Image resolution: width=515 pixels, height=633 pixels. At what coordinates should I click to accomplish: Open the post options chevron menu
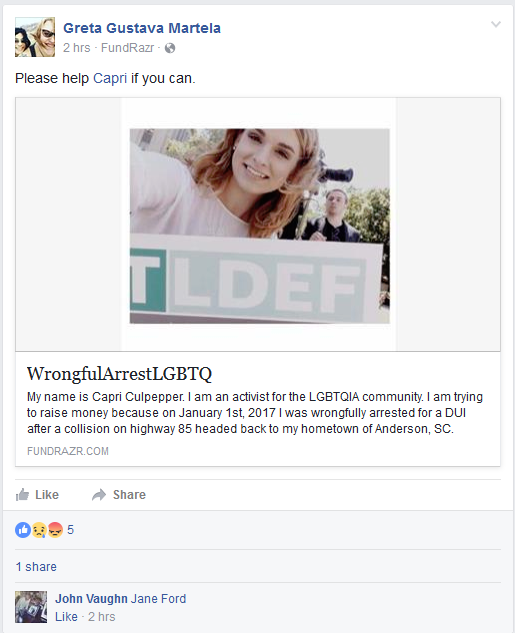pos(496,24)
